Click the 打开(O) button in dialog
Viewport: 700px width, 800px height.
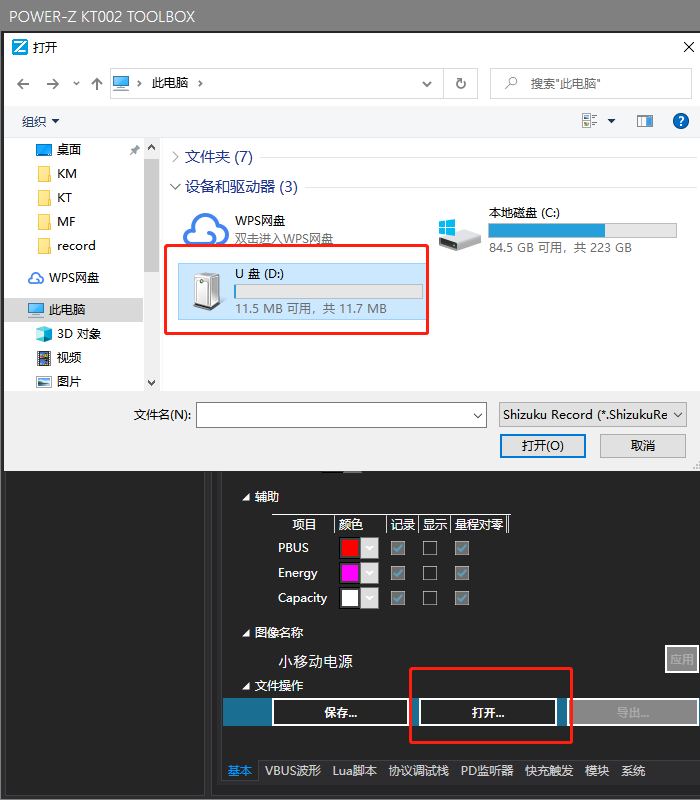click(542, 446)
